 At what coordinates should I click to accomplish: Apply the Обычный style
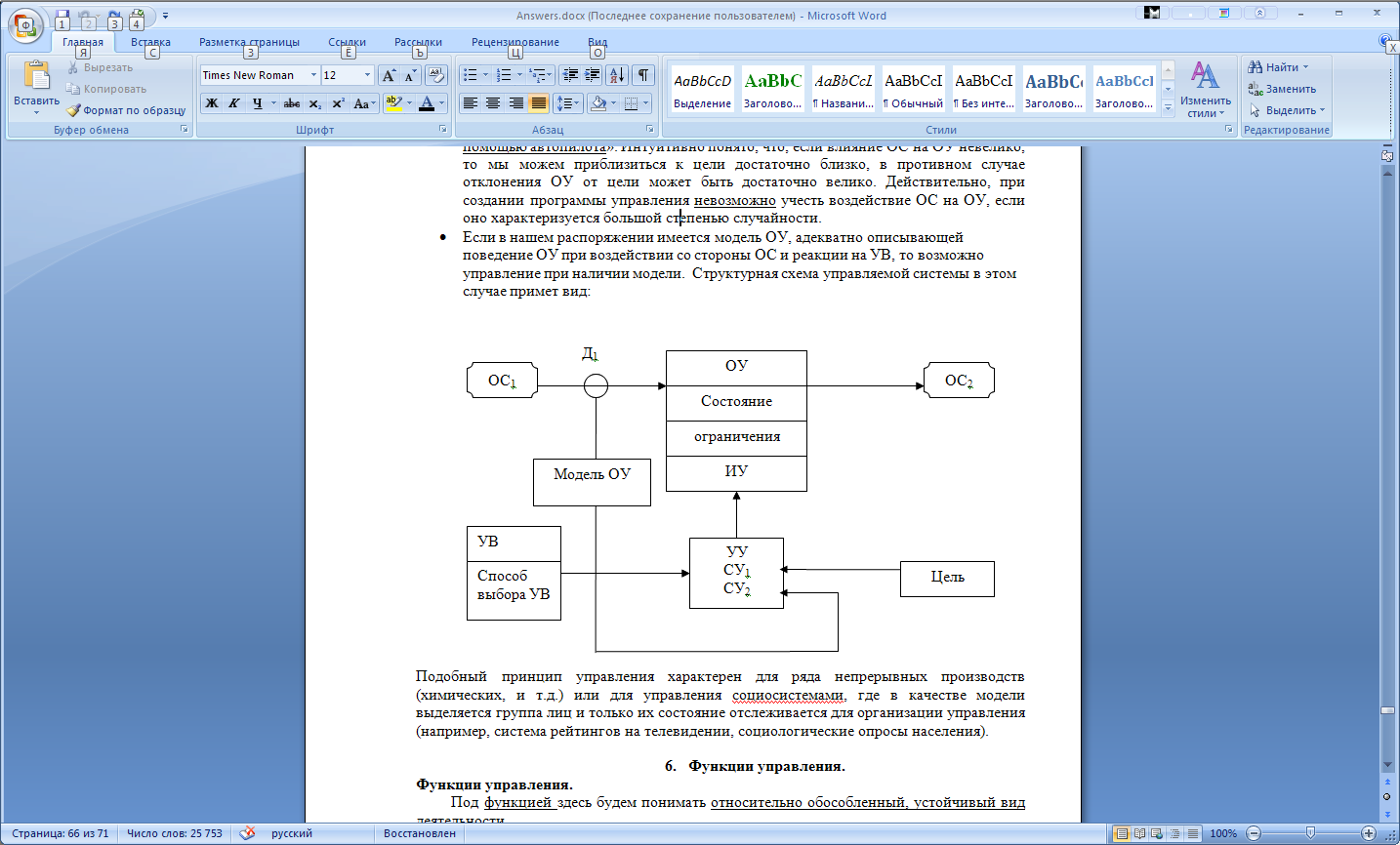[913, 90]
